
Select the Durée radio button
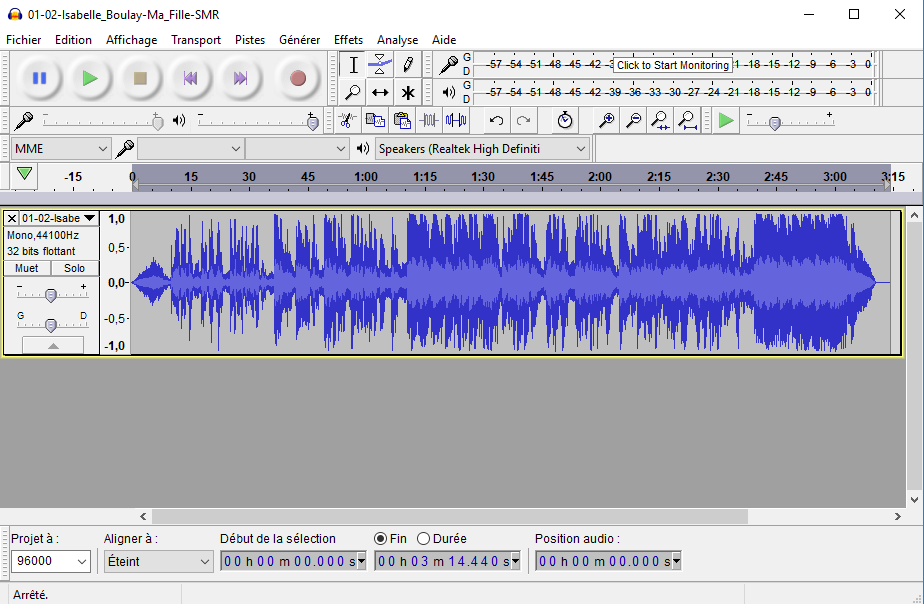[x=423, y=539]
